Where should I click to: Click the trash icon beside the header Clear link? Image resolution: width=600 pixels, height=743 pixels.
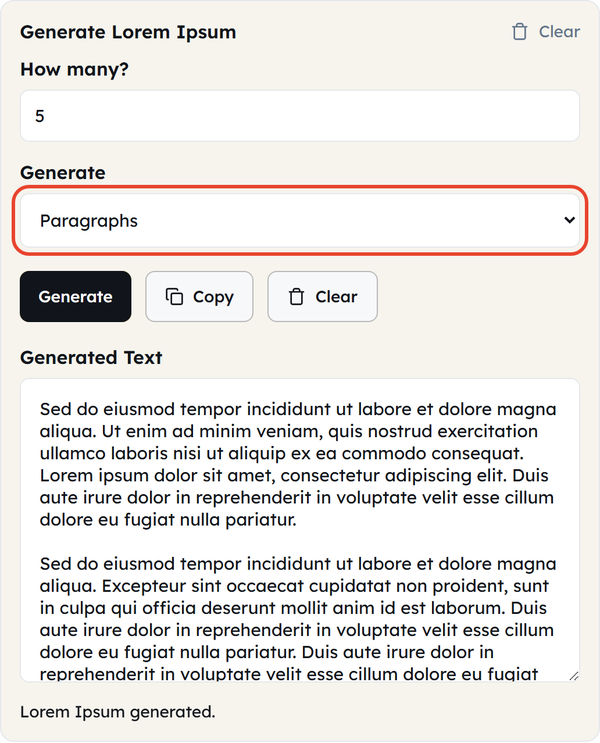pos(519,32)
